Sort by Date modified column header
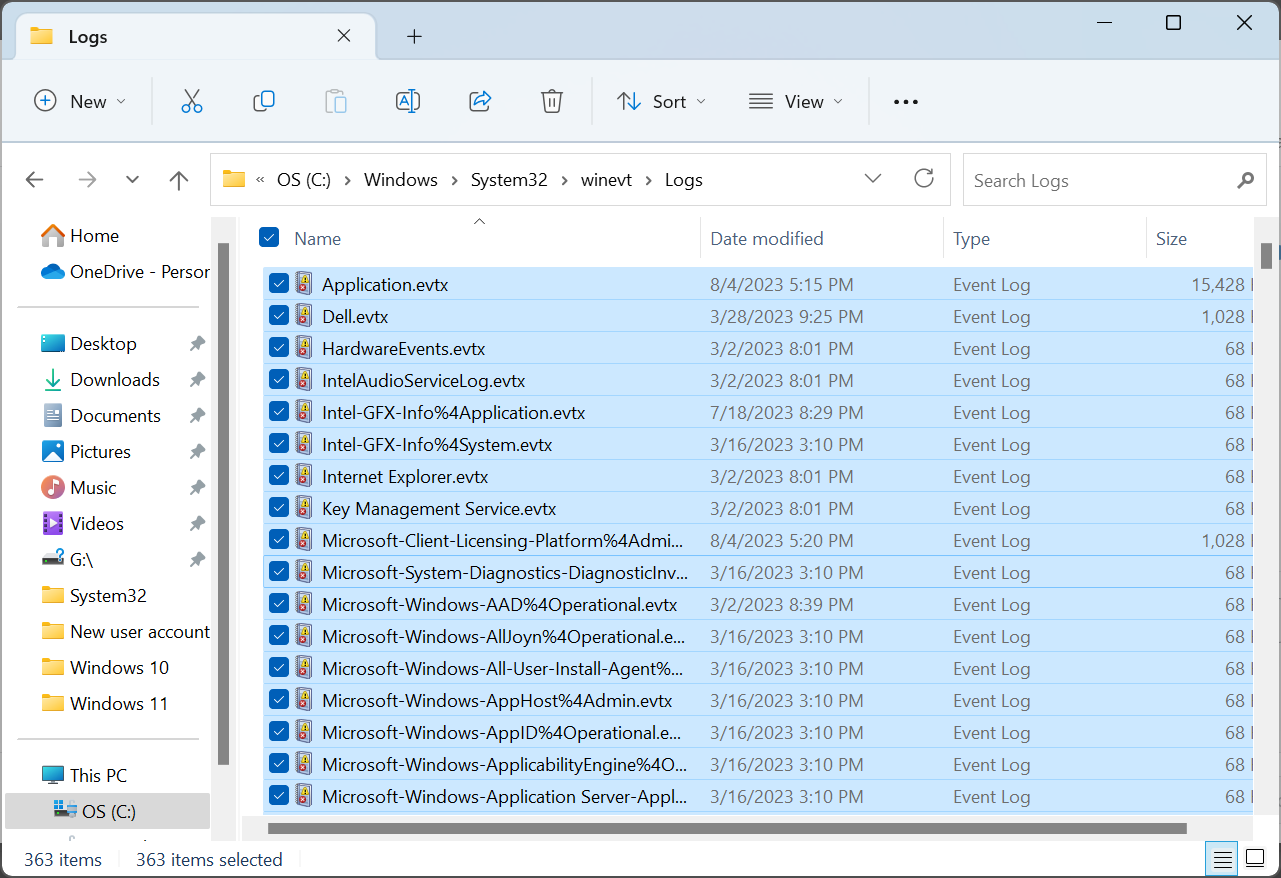This screenshot has width=1281, height=878. (x=767, y=238)
